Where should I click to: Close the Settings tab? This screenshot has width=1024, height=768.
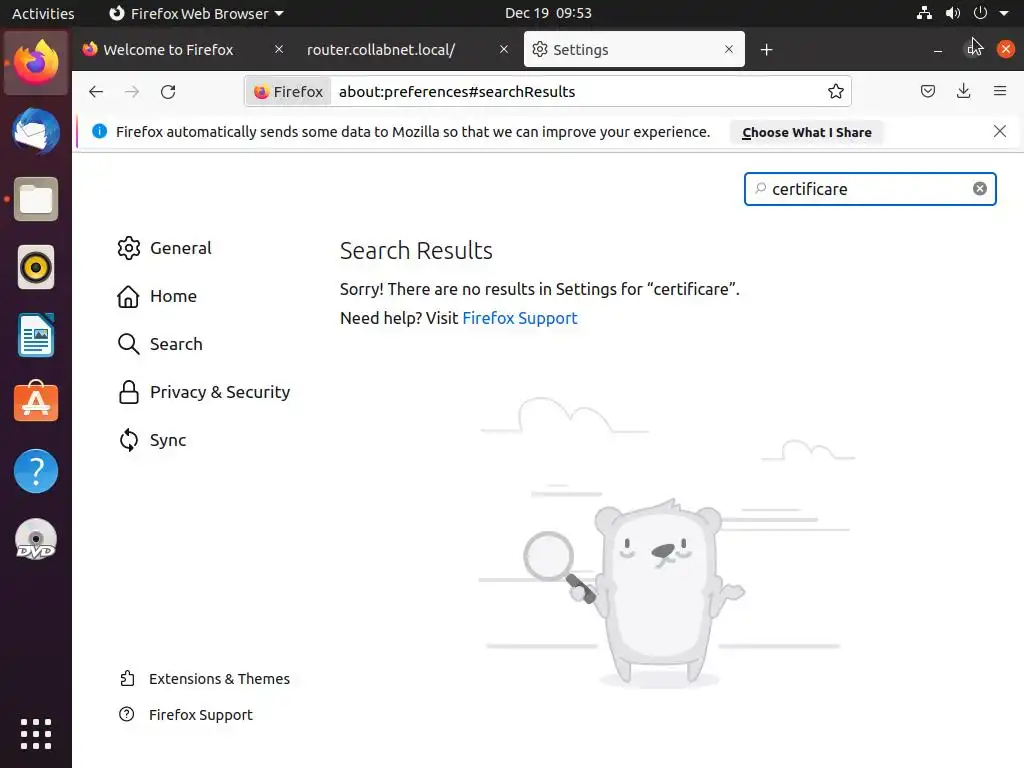tap(729, 49)
